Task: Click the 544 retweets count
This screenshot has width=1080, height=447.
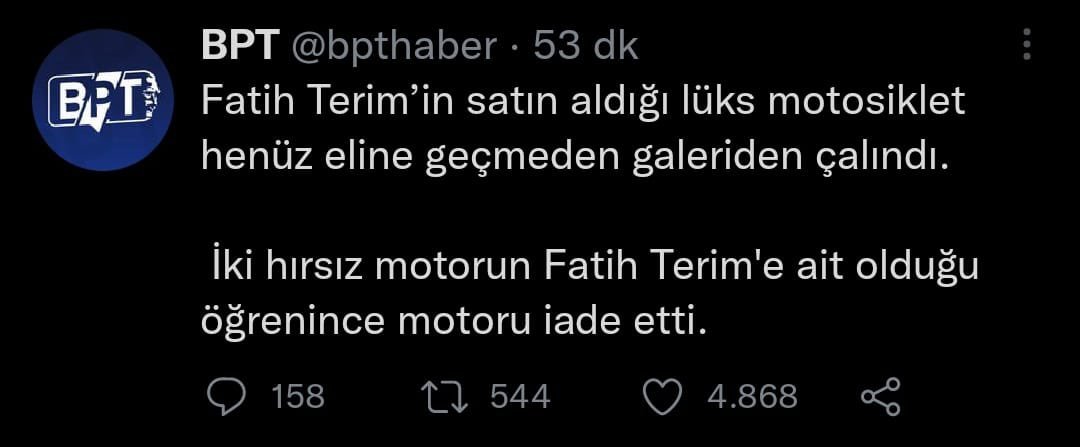Action: (519, 397)
